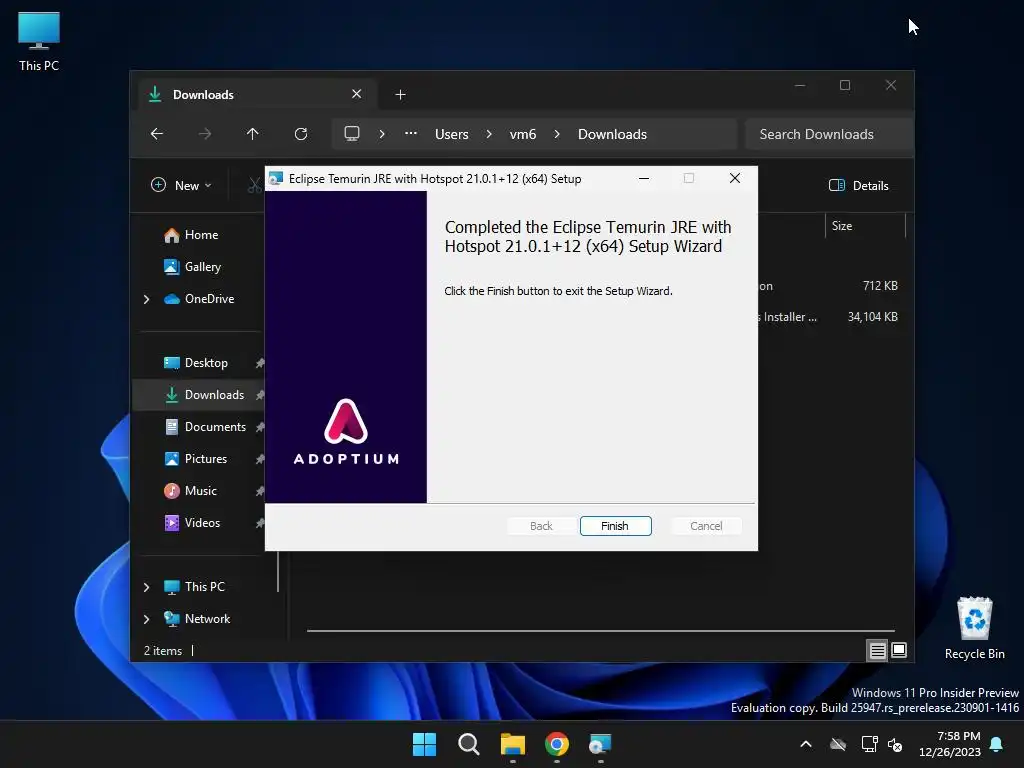Select Users in the address breadcrumb

click(x=452, y=134)
